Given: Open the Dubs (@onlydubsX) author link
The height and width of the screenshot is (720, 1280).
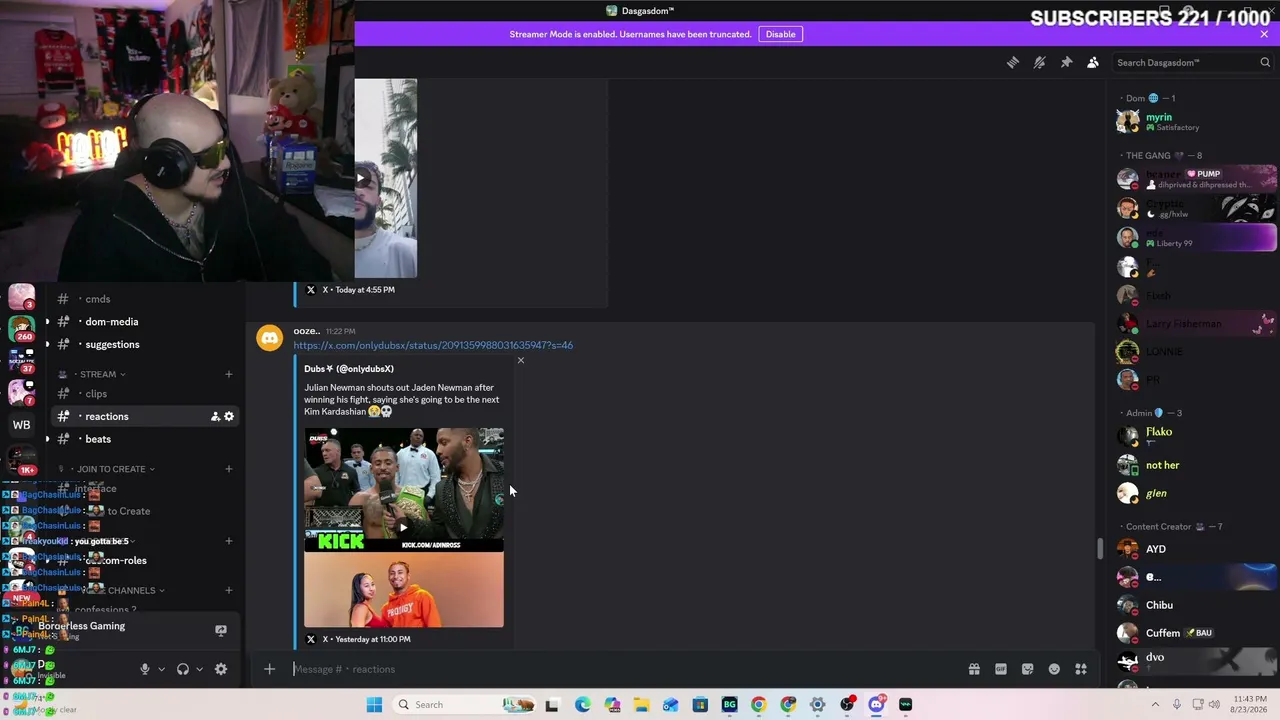Looking at the screenshot, I should coord(349,369).
